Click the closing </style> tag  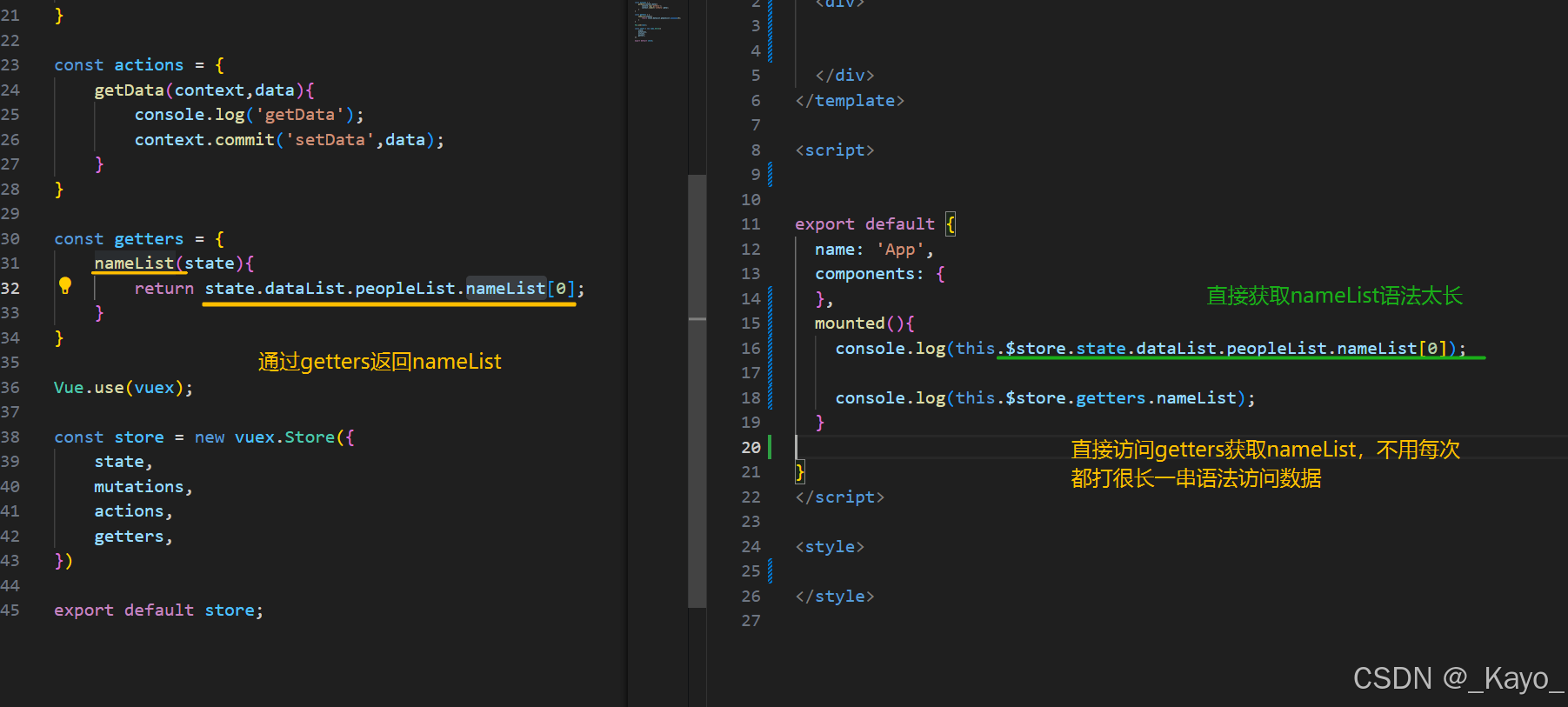point(835,597)
